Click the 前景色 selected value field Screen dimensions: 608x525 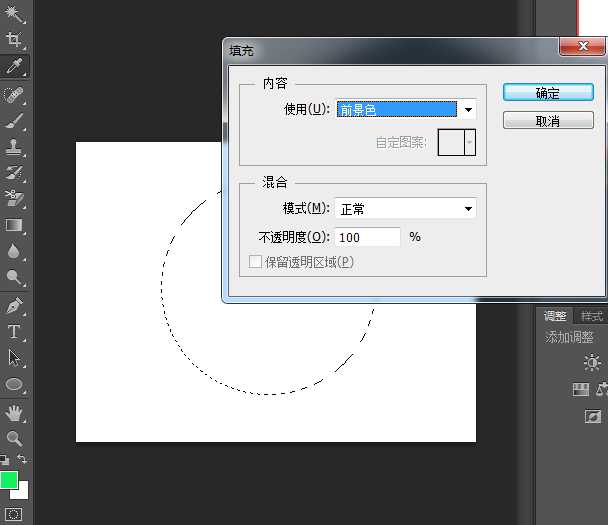click(x=397, y=110)
